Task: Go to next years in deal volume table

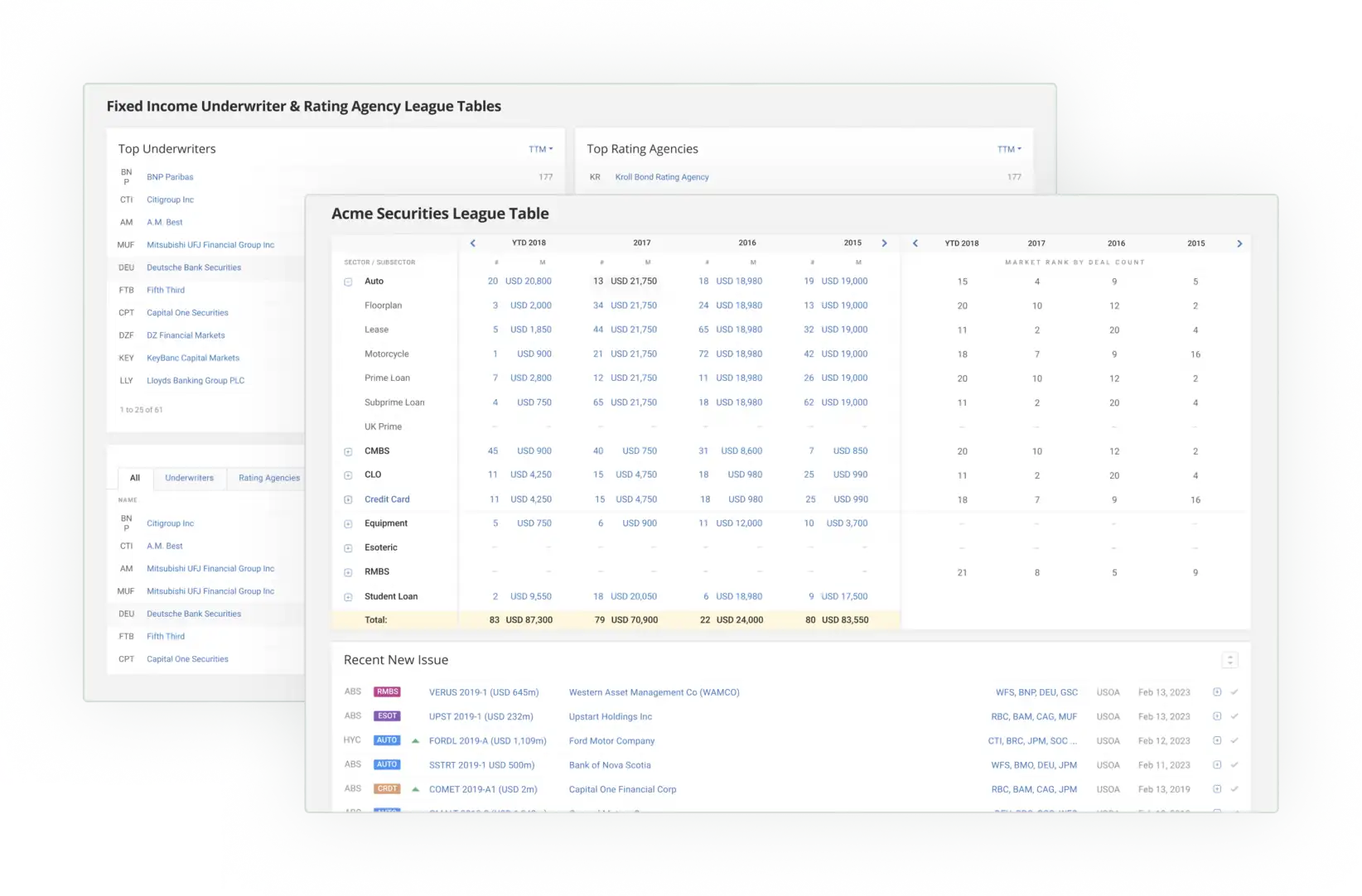Action: tap(884, 243)
